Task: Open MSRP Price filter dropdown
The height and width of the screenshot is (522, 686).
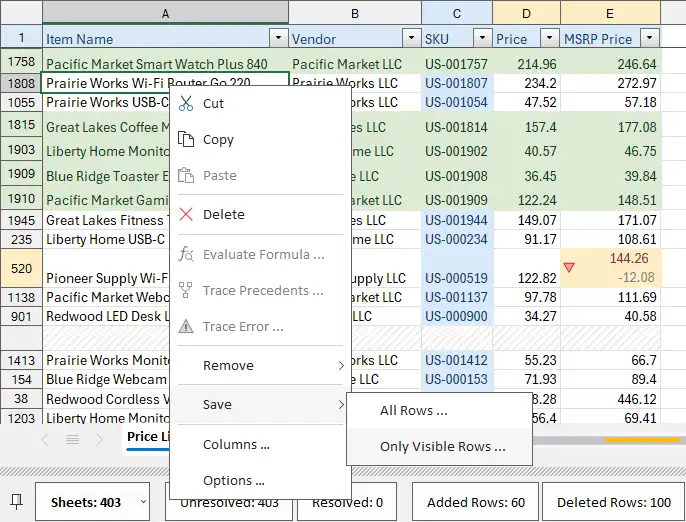Action: (650, 38)
